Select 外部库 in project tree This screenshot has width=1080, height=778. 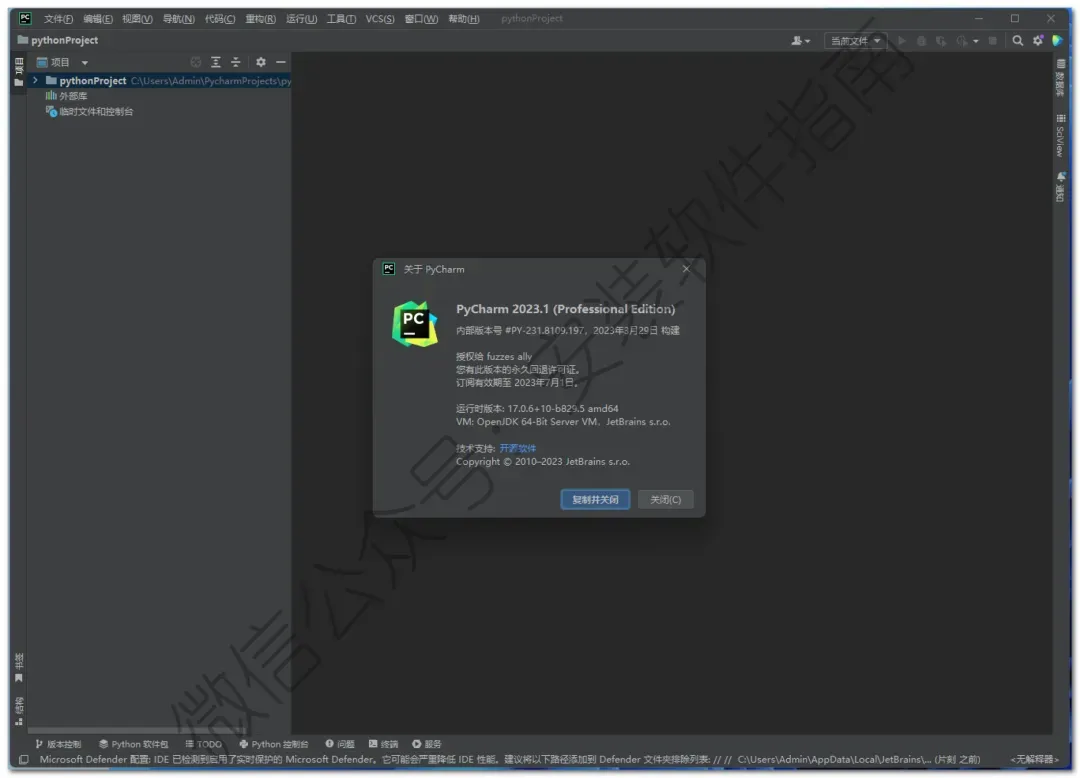coord(66,96)
